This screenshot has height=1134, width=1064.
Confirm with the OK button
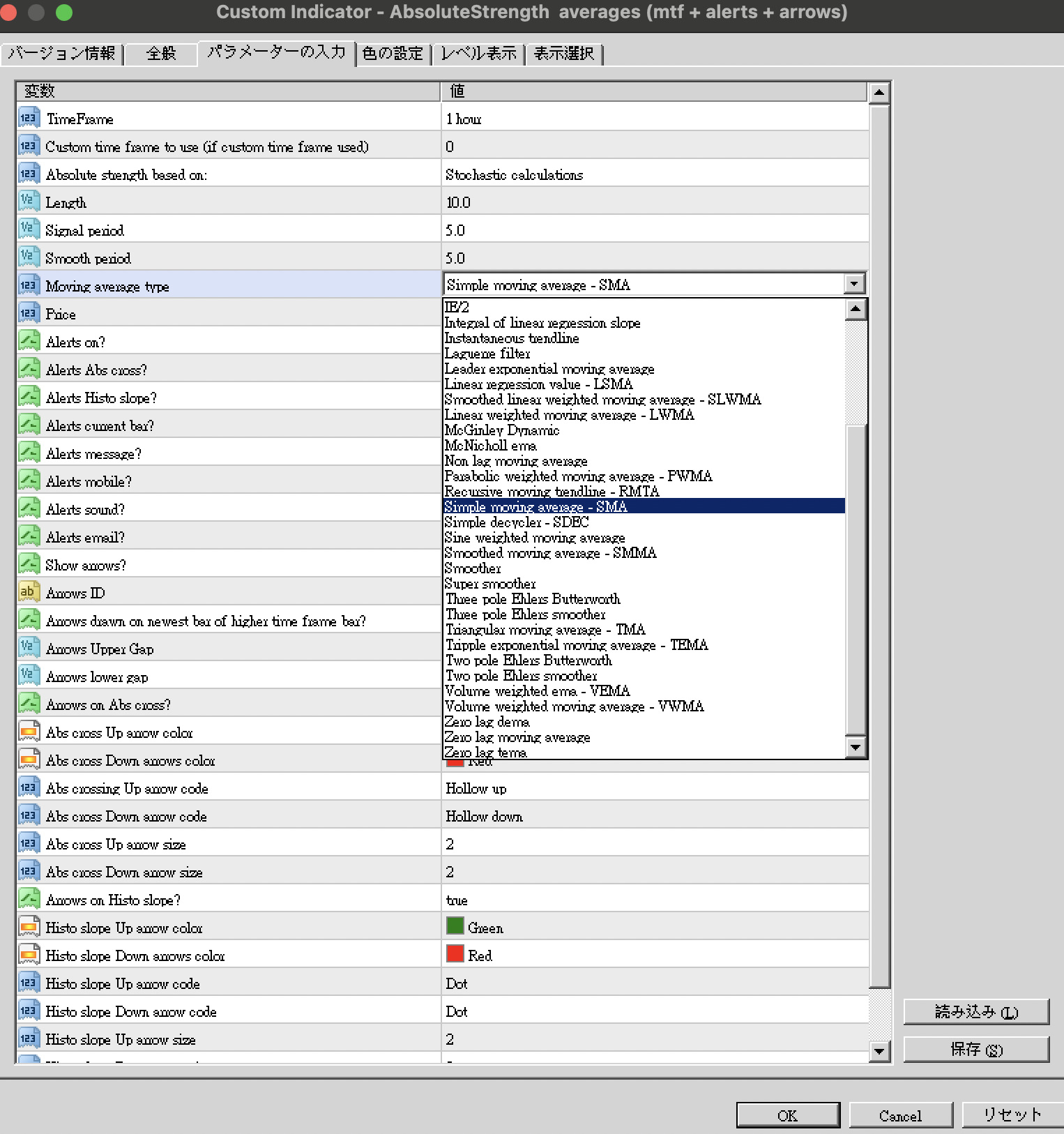coord(788,1115)
